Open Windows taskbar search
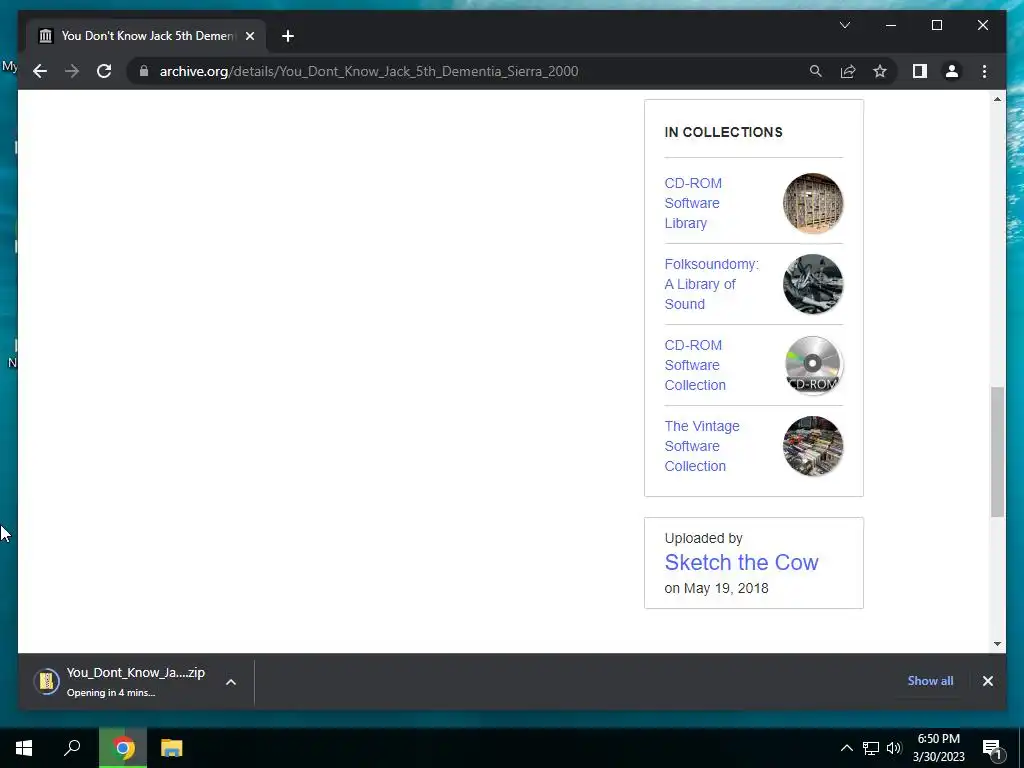Viewport: 1024px width, 768px height. (72, 748)
